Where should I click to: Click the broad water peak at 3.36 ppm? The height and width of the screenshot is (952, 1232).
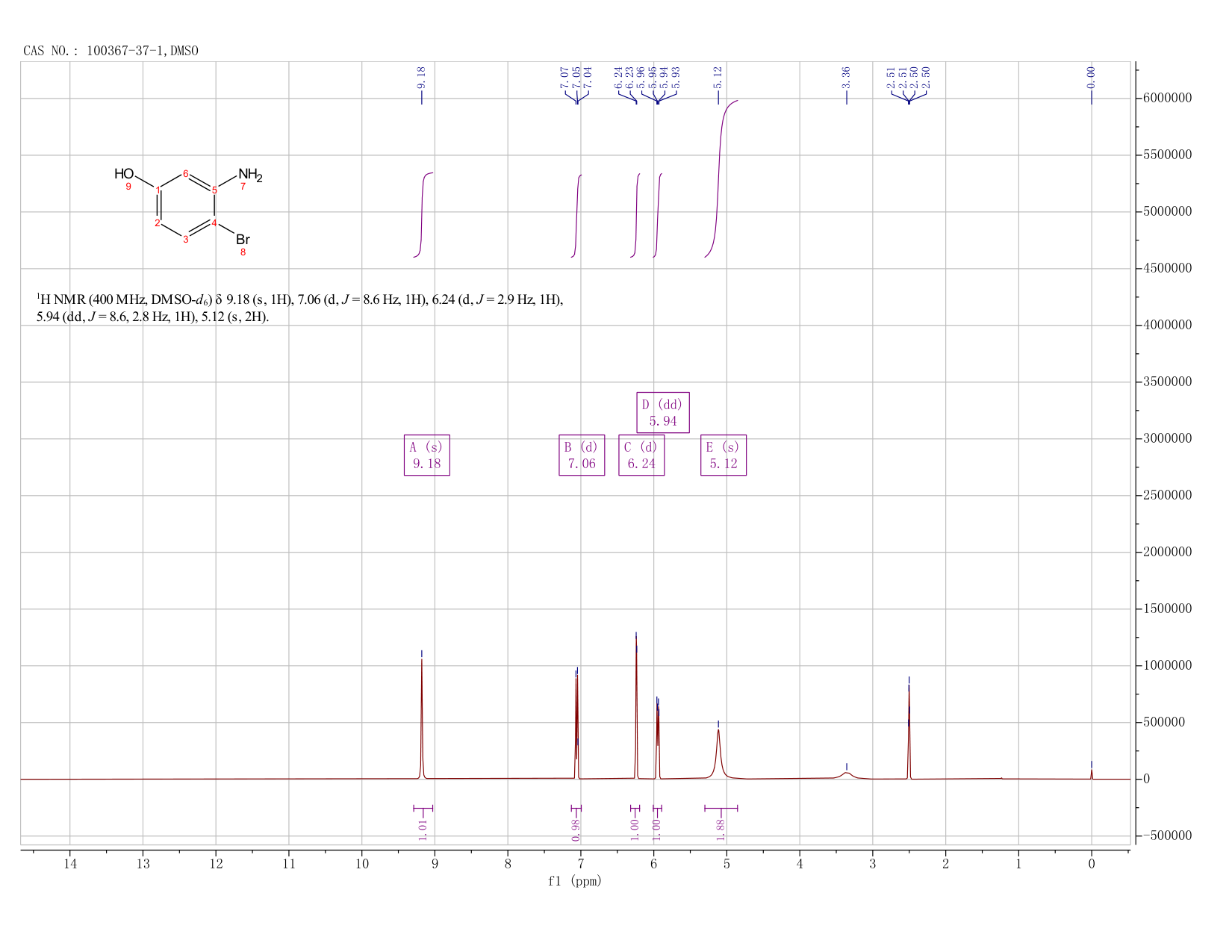[x=847, y=775]
